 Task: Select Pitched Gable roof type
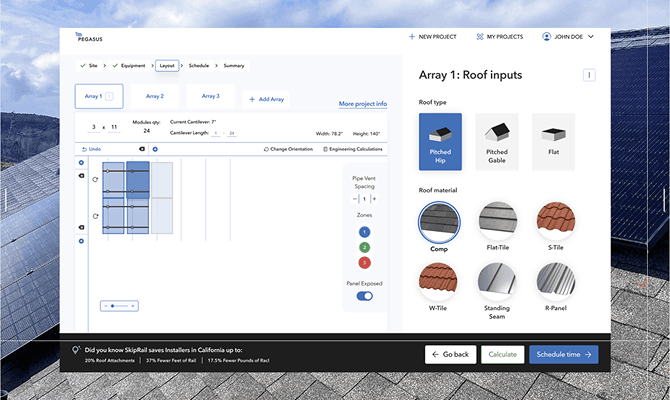pos(497,140)
